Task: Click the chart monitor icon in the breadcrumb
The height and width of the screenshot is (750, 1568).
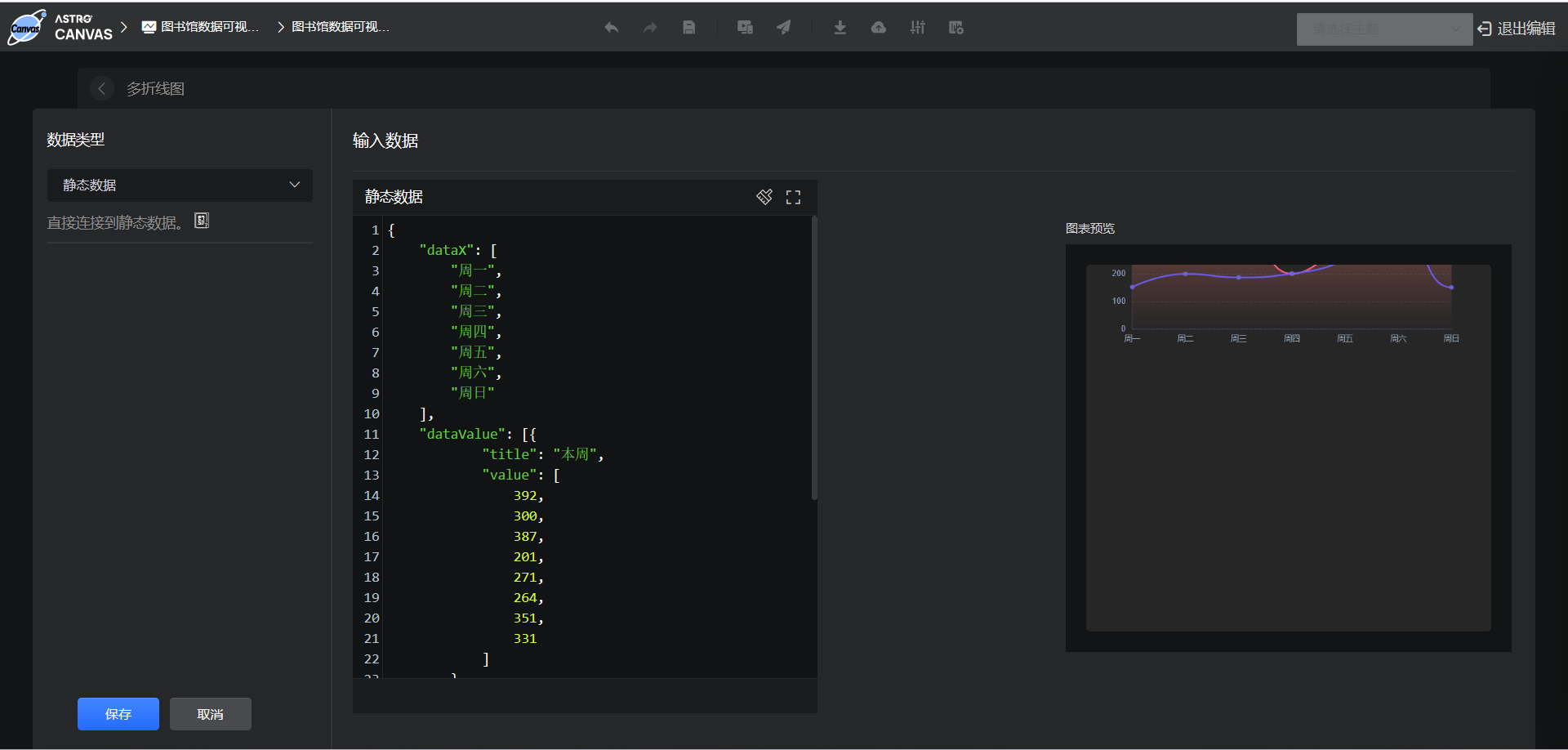Action: coord(149,27)
